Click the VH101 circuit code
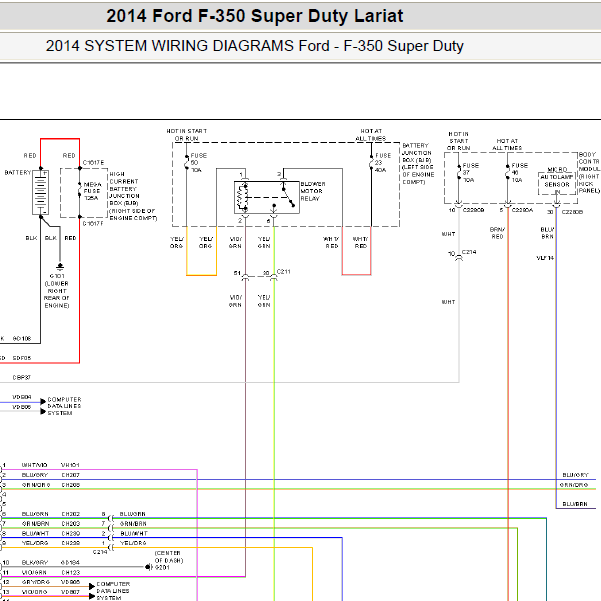 [70, 465]
